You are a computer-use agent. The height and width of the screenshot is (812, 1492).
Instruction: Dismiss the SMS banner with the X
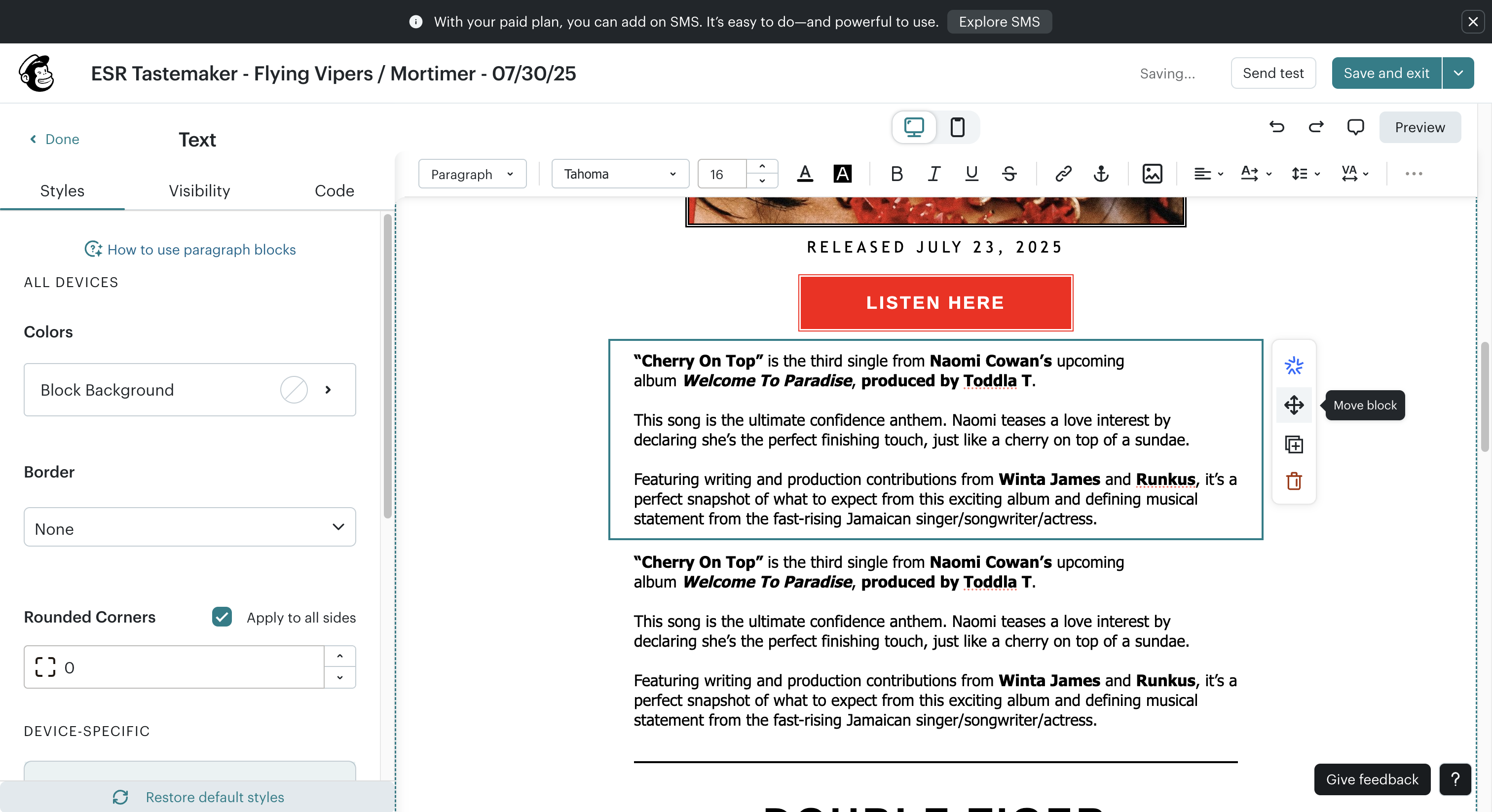pyautogui.click(x=1473, y=22)
